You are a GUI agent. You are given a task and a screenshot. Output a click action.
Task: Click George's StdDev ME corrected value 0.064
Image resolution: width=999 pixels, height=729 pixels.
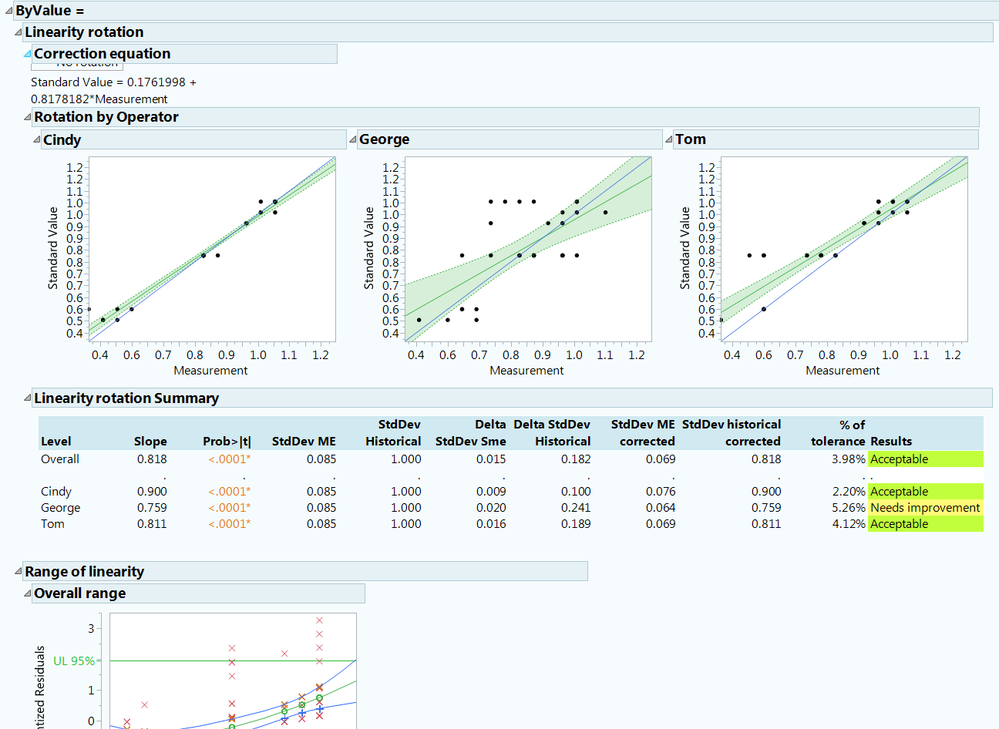(660, 508)
